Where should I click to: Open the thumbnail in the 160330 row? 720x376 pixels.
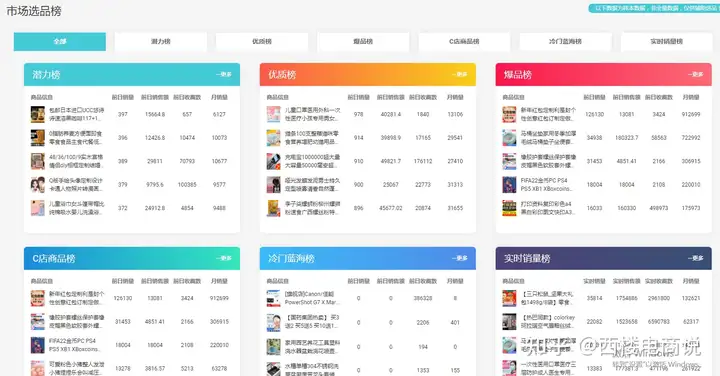tap(509, 208)
